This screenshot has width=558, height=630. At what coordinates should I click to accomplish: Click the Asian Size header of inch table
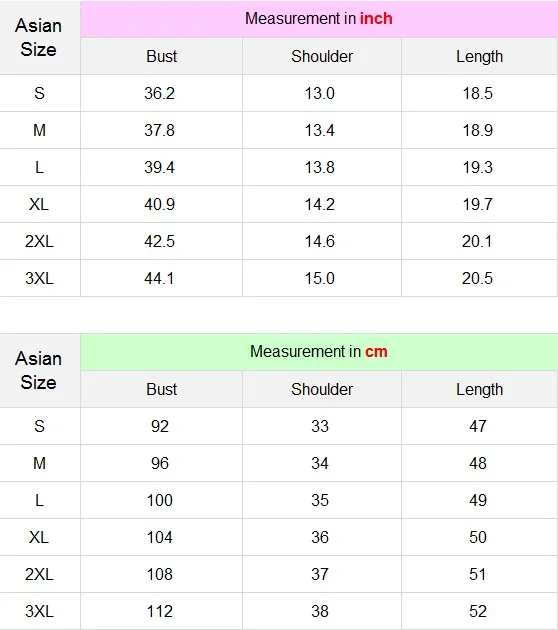[39, 37]
